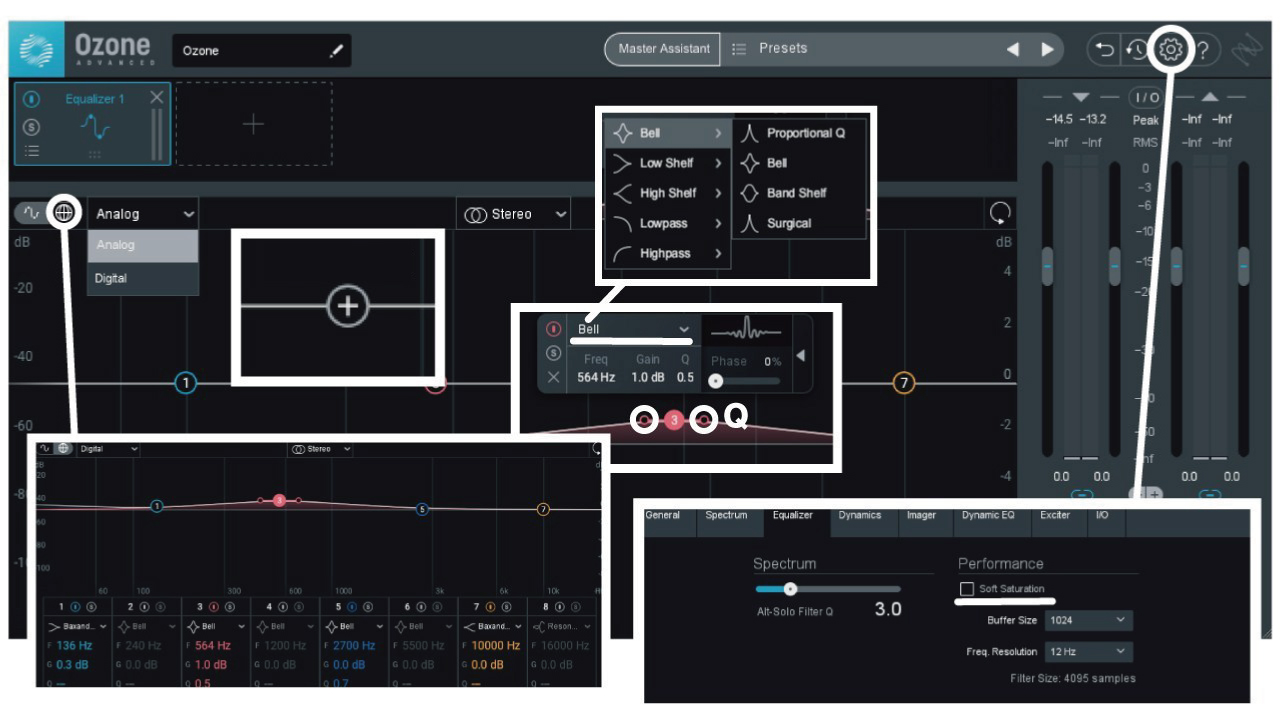The width and height of the screenshot is (1280, 720).
Task: Click the input meter down-triangle icon
Action: [1080, 97]
